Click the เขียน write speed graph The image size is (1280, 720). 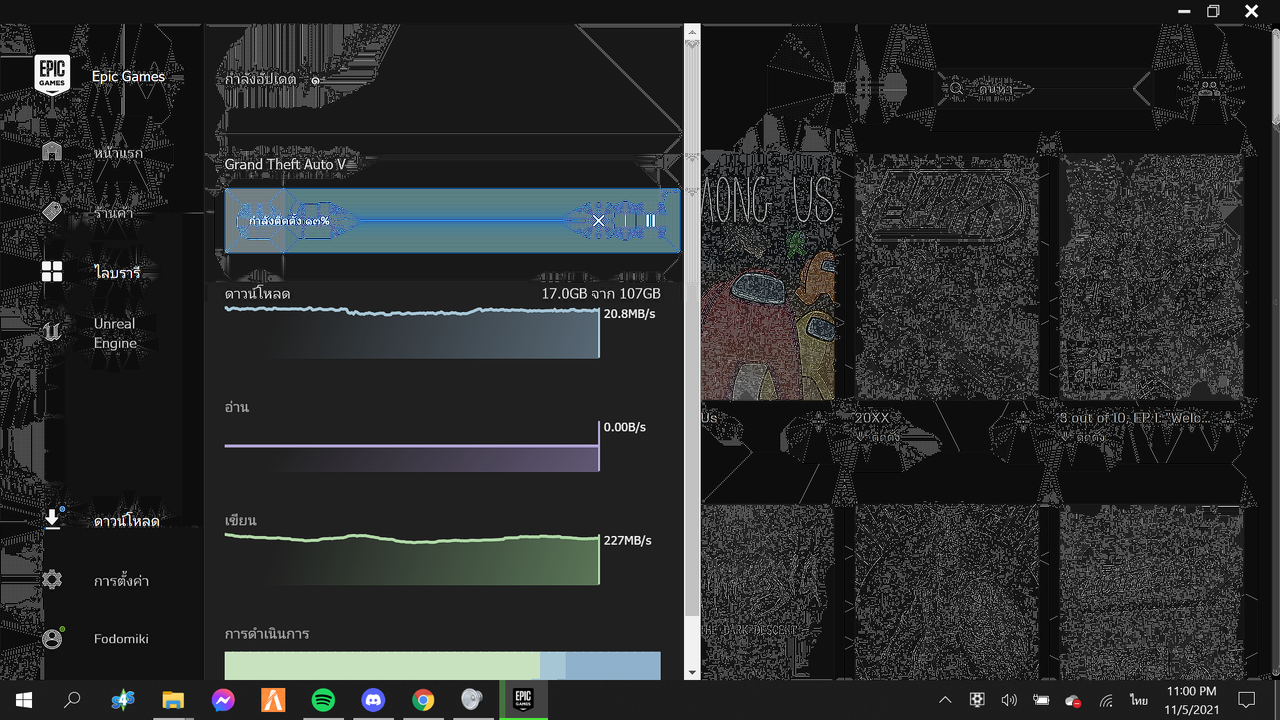pyautogui.click(x=412, y=559)
